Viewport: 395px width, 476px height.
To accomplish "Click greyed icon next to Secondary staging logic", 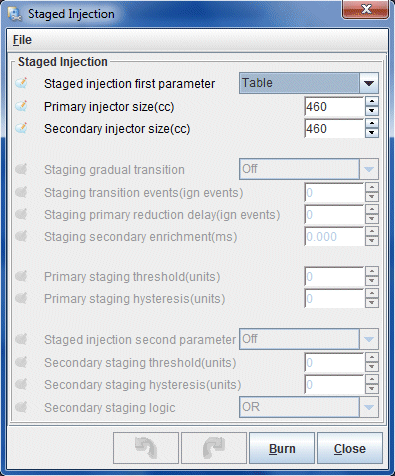I will tap(22, 407).
